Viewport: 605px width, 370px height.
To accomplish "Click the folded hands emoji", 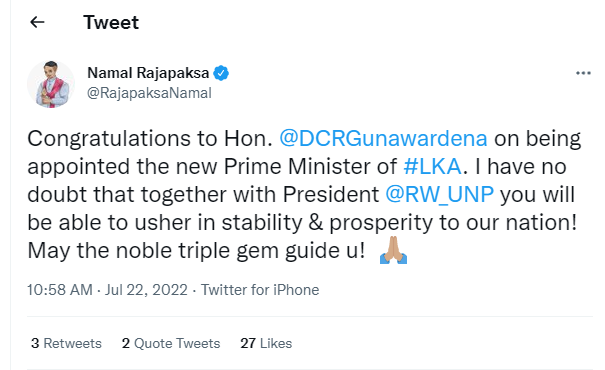I will (393, 250).
